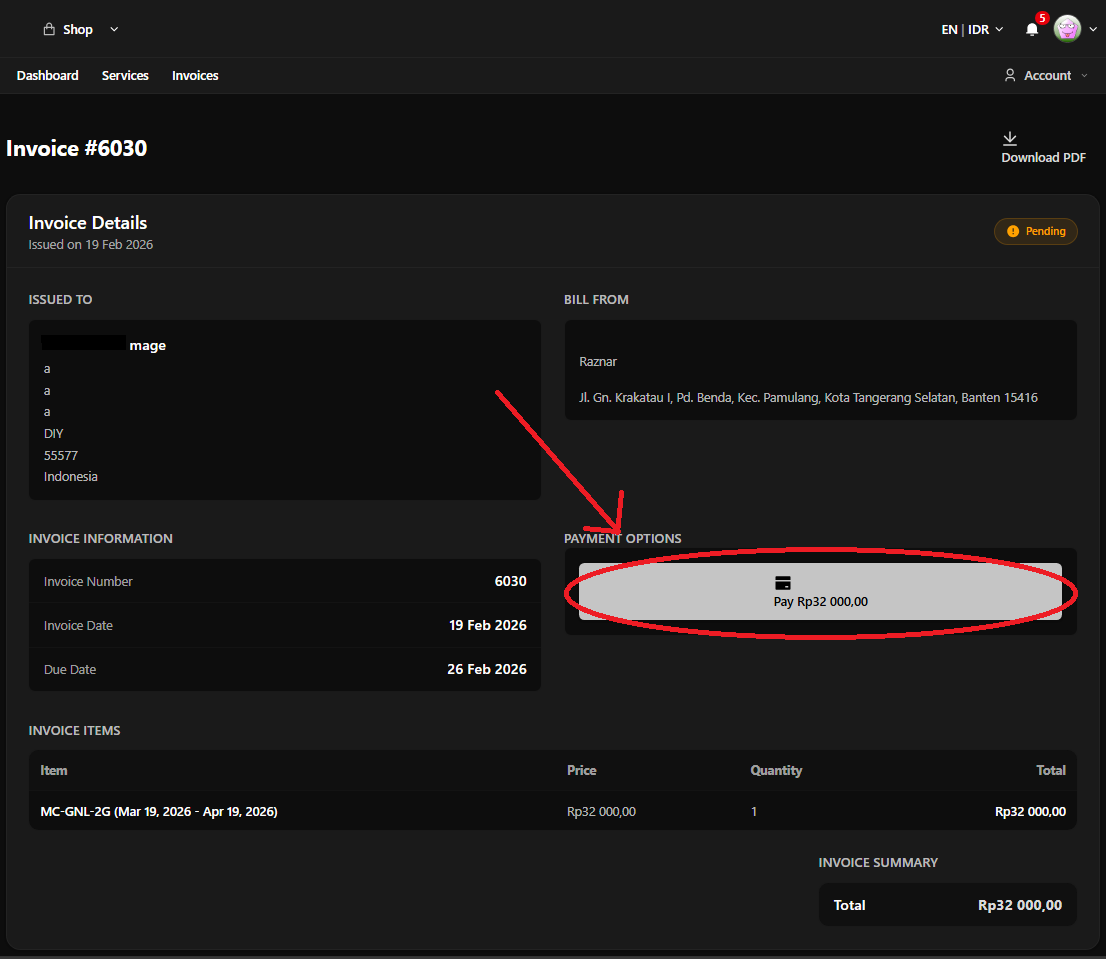The height and width of the screenshot is (959, 1106).
Task: Click the Download PDF arrow icon
Action: [x=1010, y=138]
